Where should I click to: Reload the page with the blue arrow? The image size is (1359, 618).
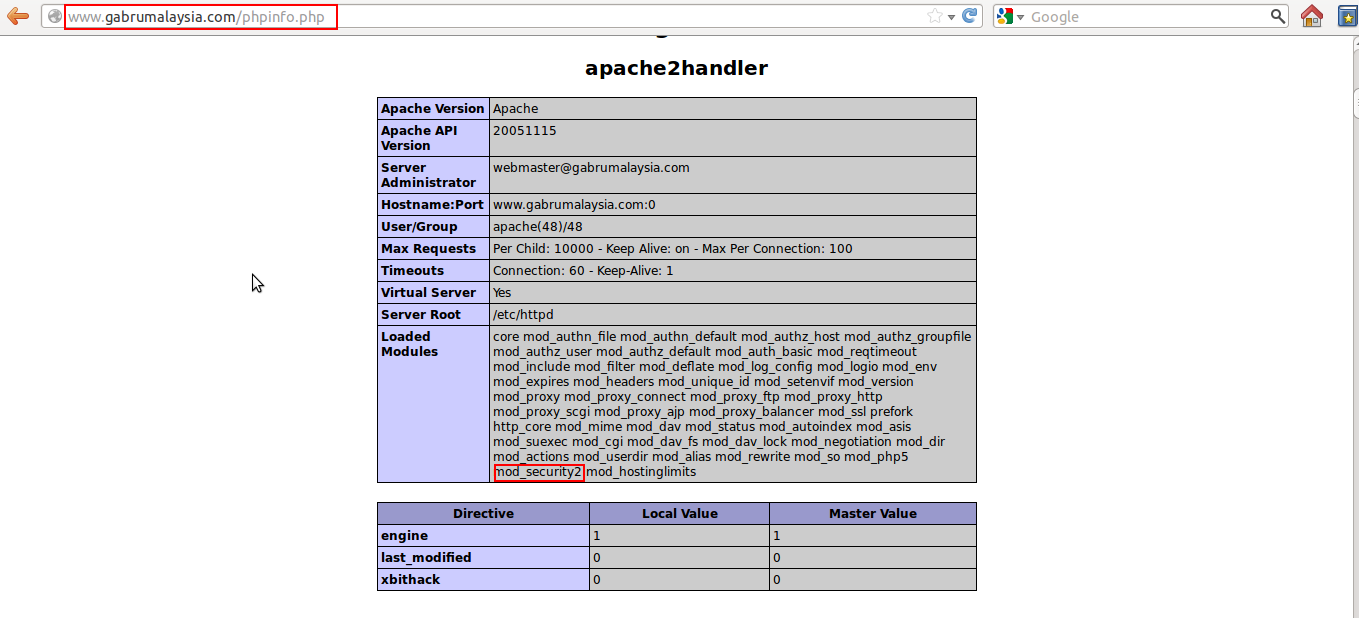tap(969, 16)
